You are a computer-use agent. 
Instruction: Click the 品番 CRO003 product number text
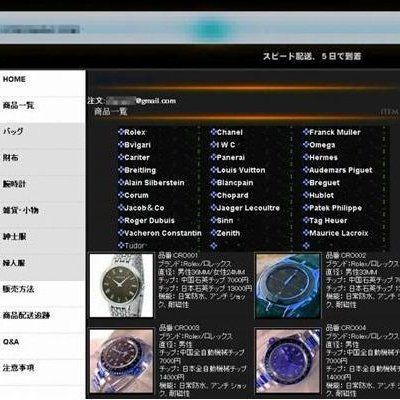pyautogui.click(x=179, y=328)
